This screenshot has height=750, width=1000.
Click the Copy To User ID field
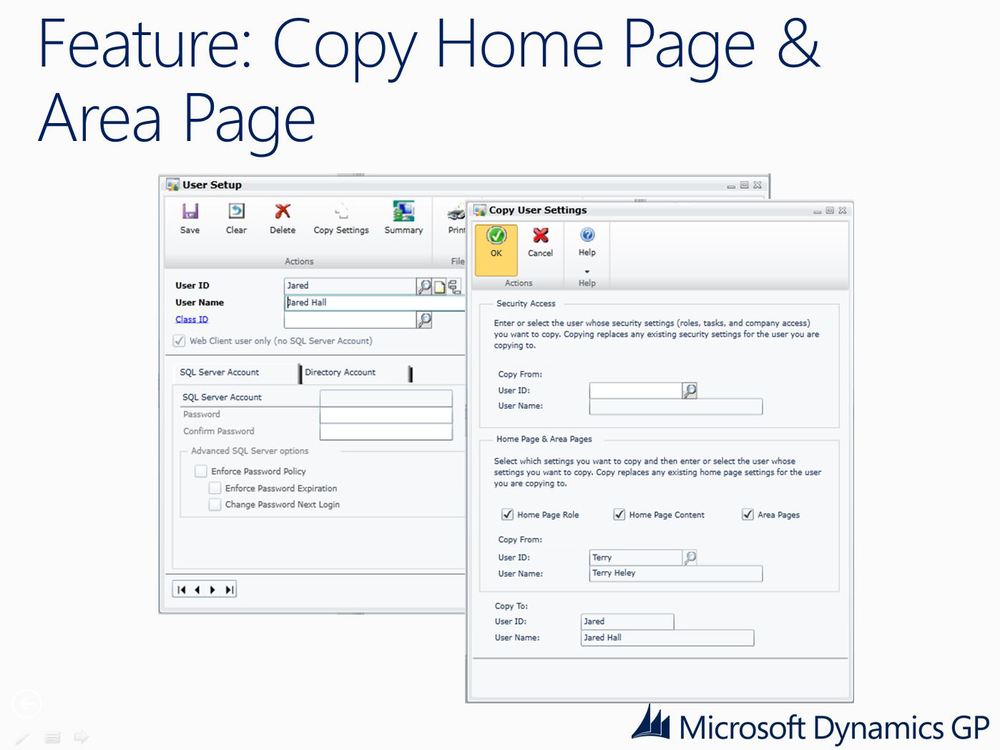click(628, 621)
